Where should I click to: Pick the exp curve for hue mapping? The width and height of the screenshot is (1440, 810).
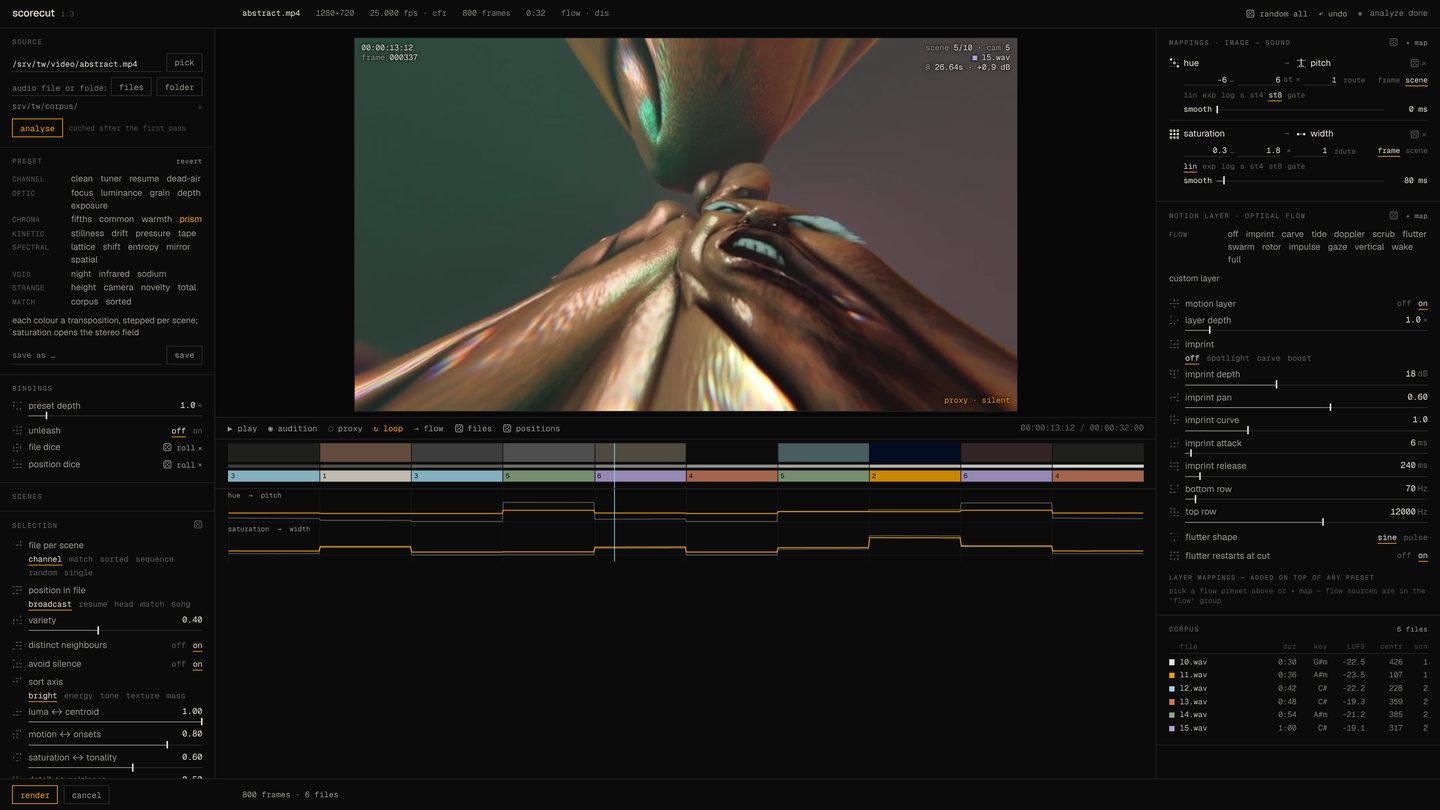[1209, 96]
